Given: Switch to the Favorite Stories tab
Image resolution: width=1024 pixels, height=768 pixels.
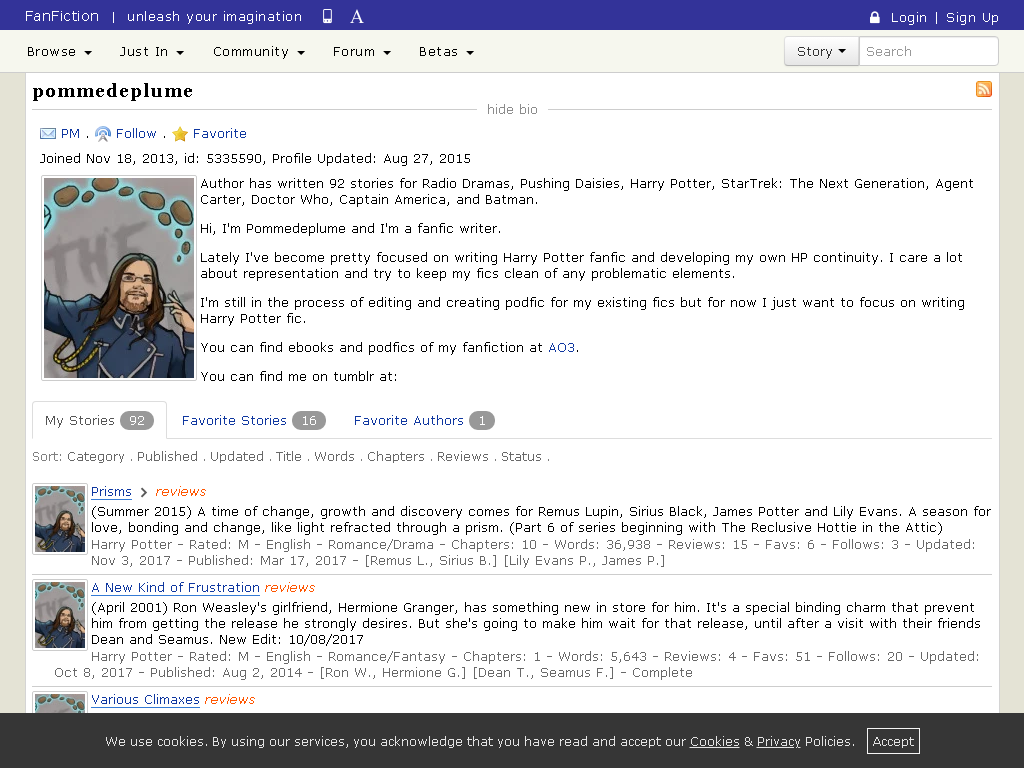Looking at the screenshot, I should 253,421.
